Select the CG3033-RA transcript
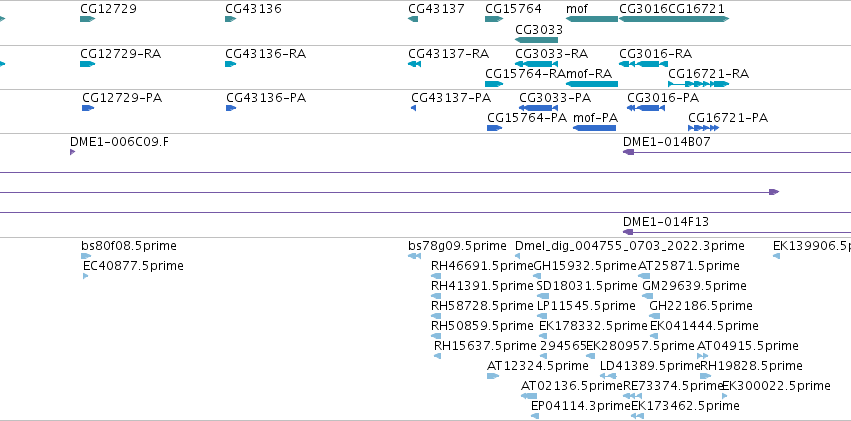The height and width of the screenshot is (421, 851). (x=536, y=64)
